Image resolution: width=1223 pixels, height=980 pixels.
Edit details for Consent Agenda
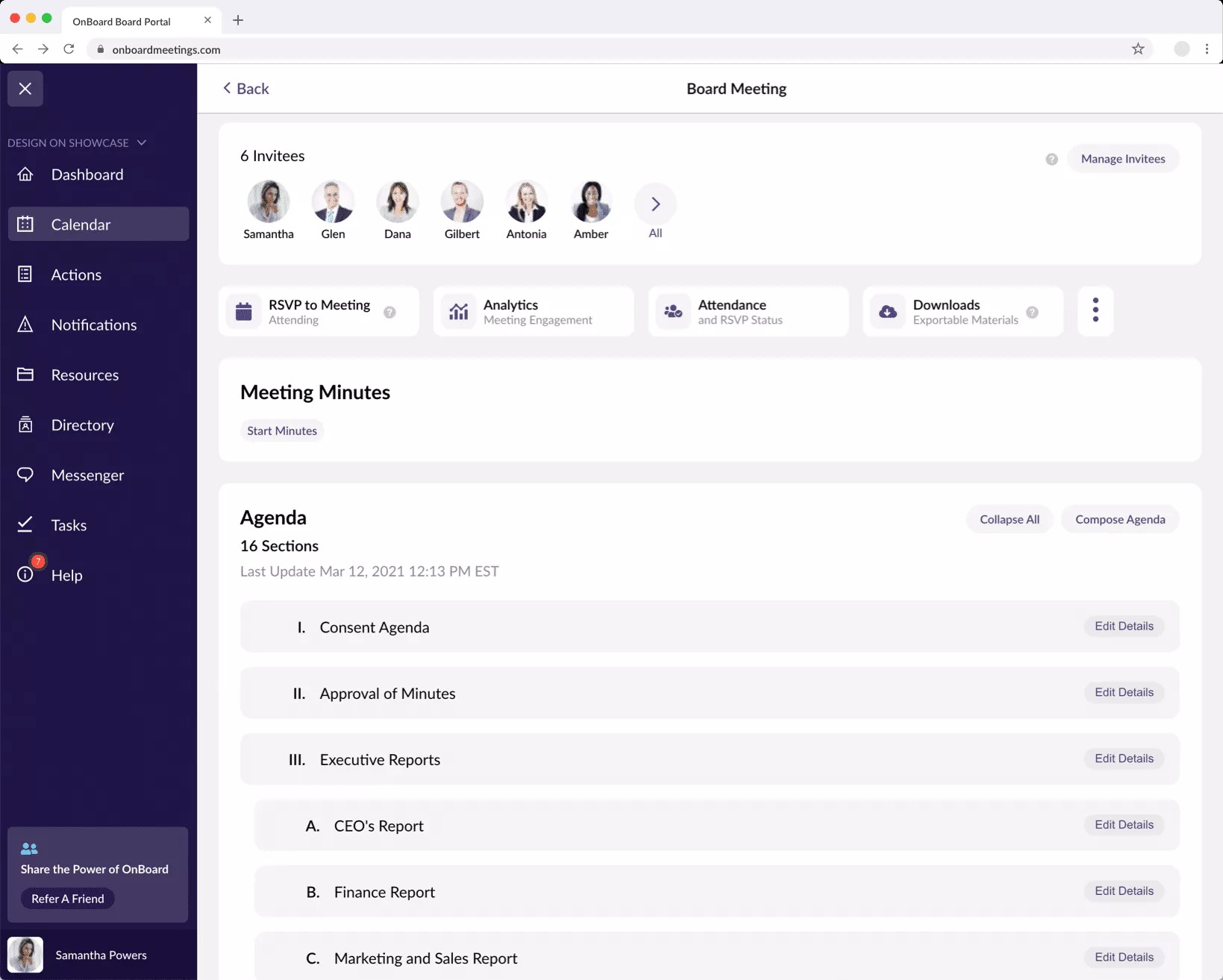click(1124, 626)
